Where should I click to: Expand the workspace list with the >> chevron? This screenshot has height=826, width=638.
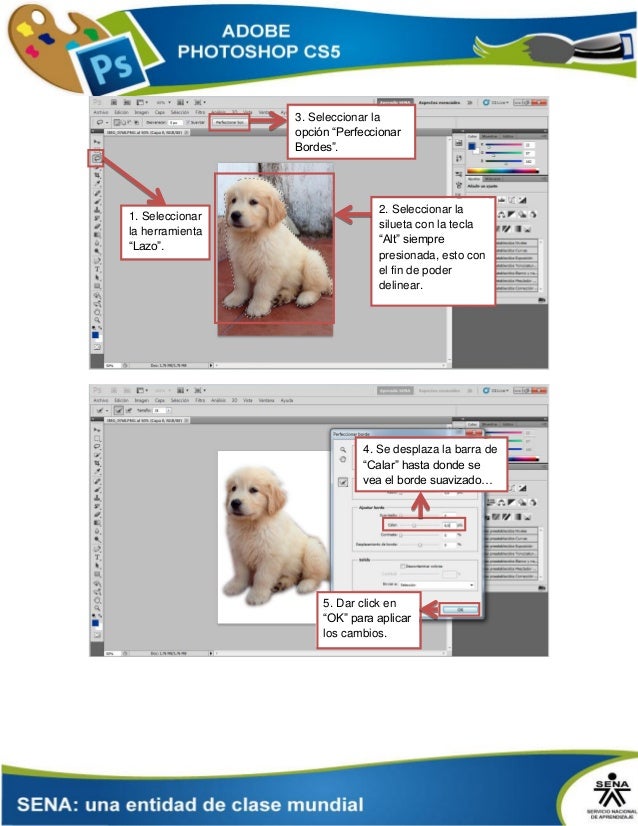point(470,102)
